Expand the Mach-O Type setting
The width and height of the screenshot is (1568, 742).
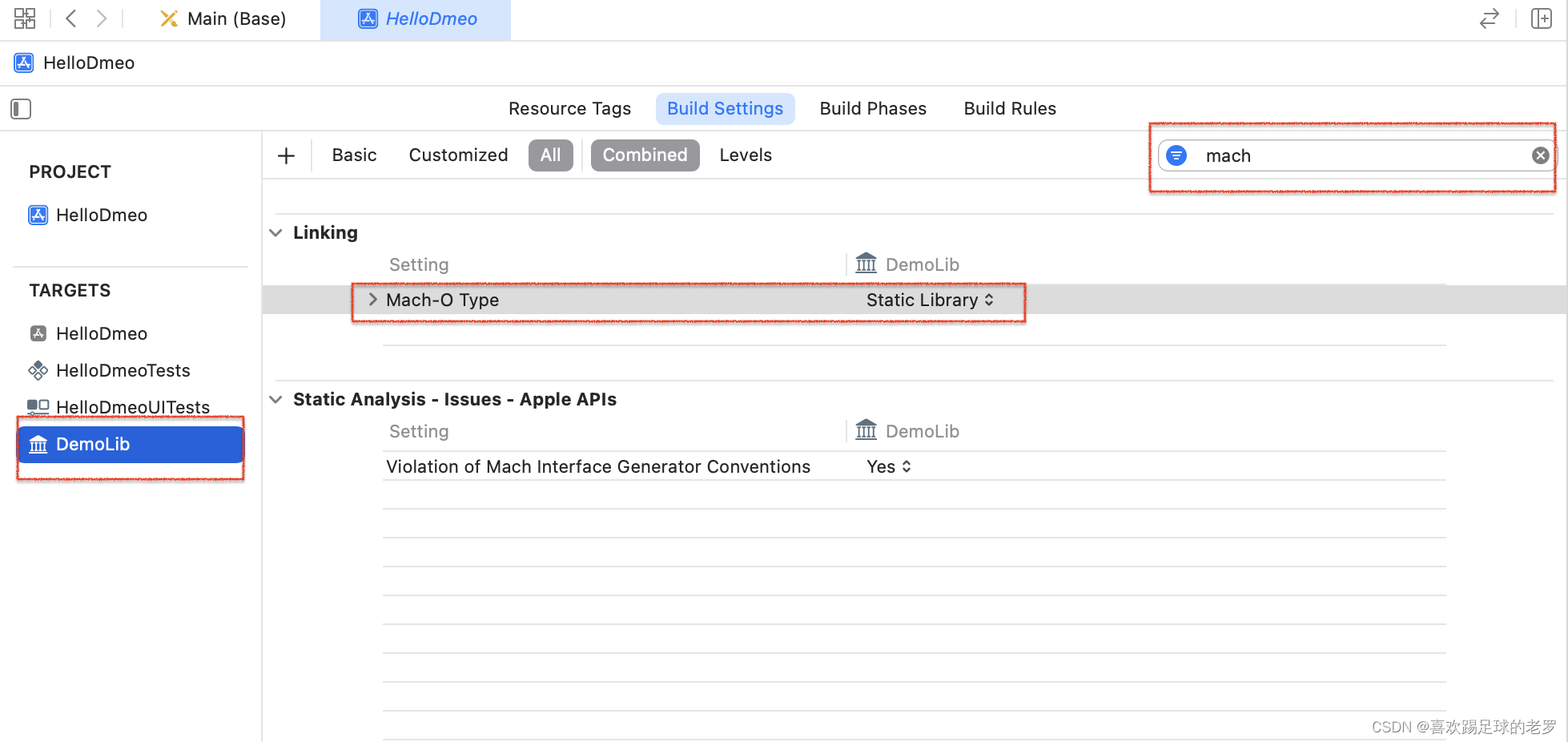372,300
